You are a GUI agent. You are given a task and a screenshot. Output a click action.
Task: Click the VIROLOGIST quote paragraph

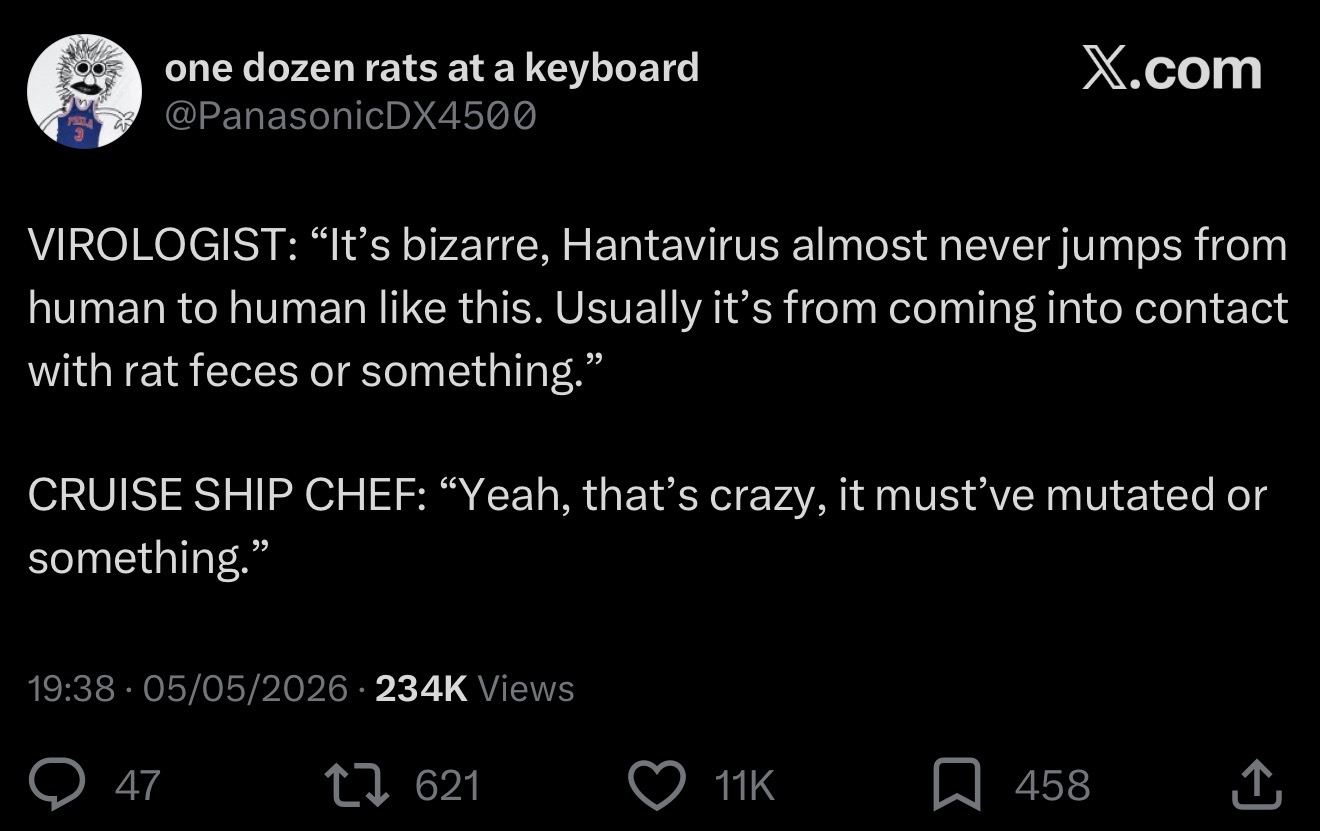pos(658,309)
